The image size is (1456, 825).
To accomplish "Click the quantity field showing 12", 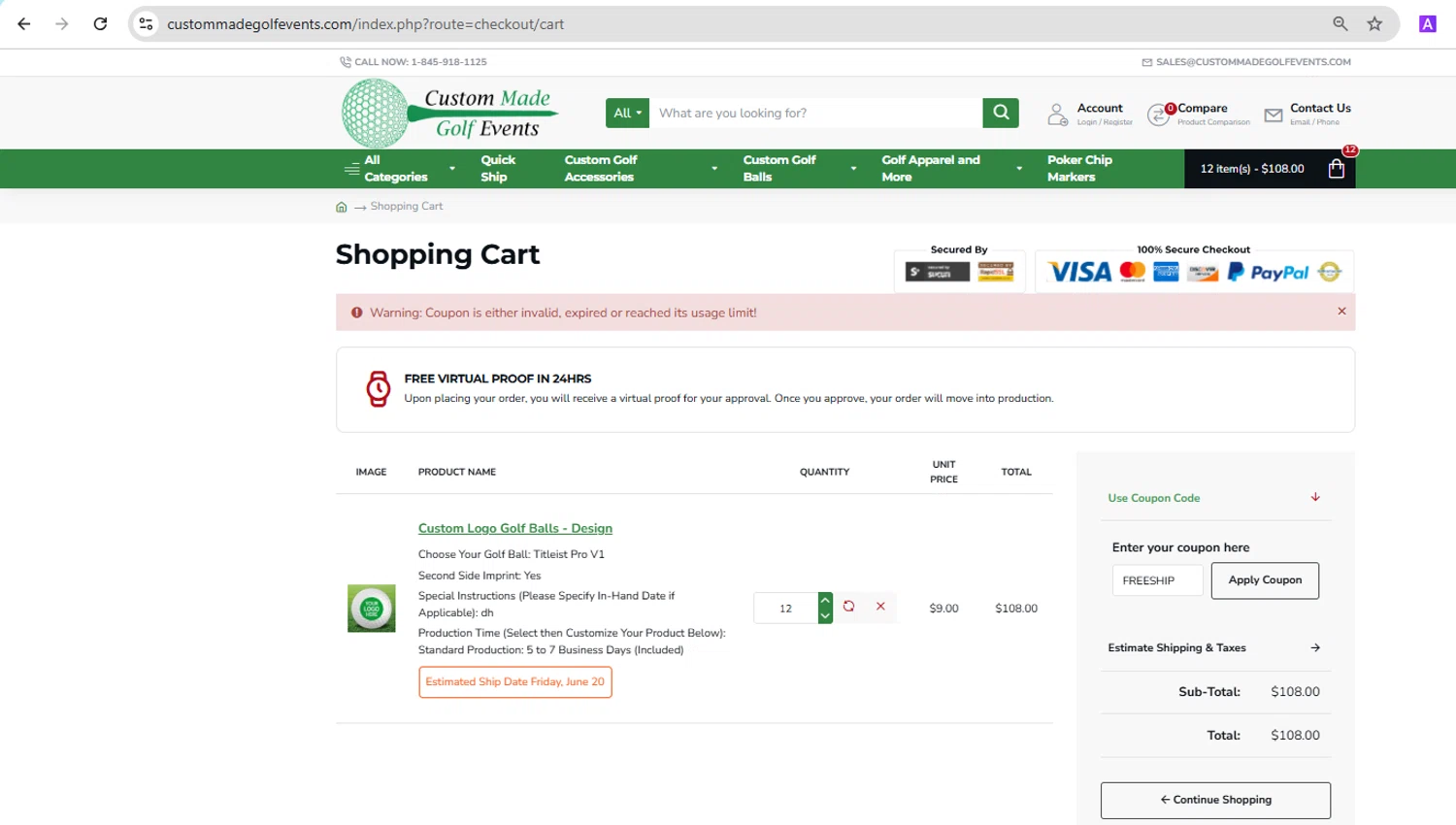I will 785,609.
